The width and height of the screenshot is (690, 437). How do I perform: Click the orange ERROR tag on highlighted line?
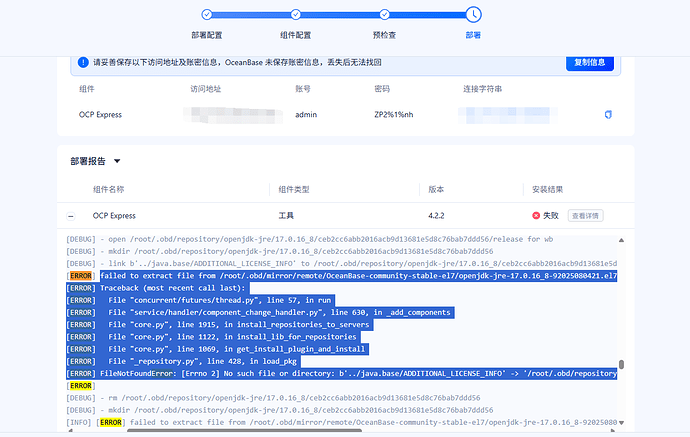[81, 276]
